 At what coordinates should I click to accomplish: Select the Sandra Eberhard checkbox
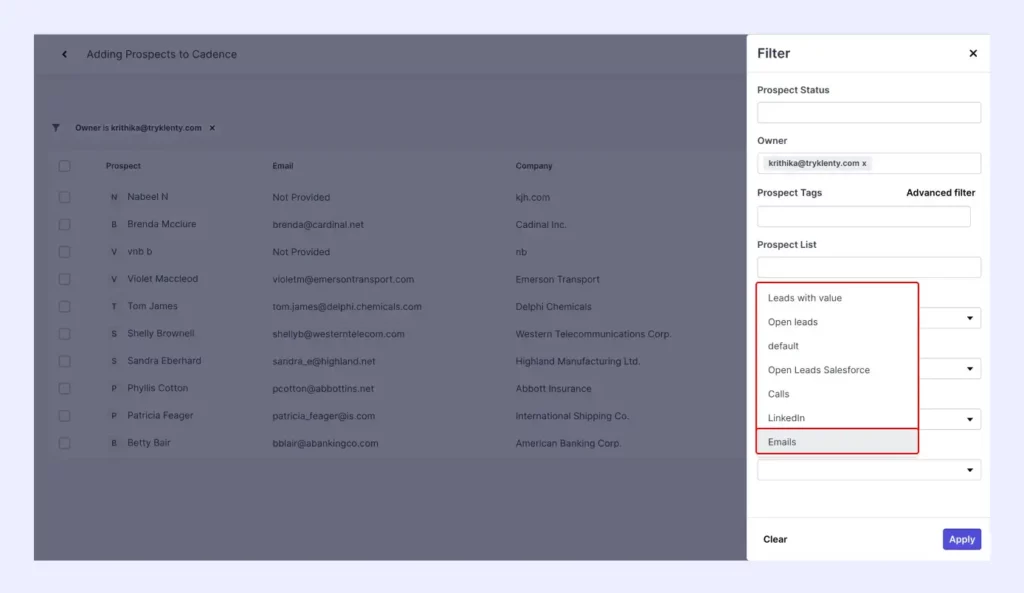pos(64,361)
